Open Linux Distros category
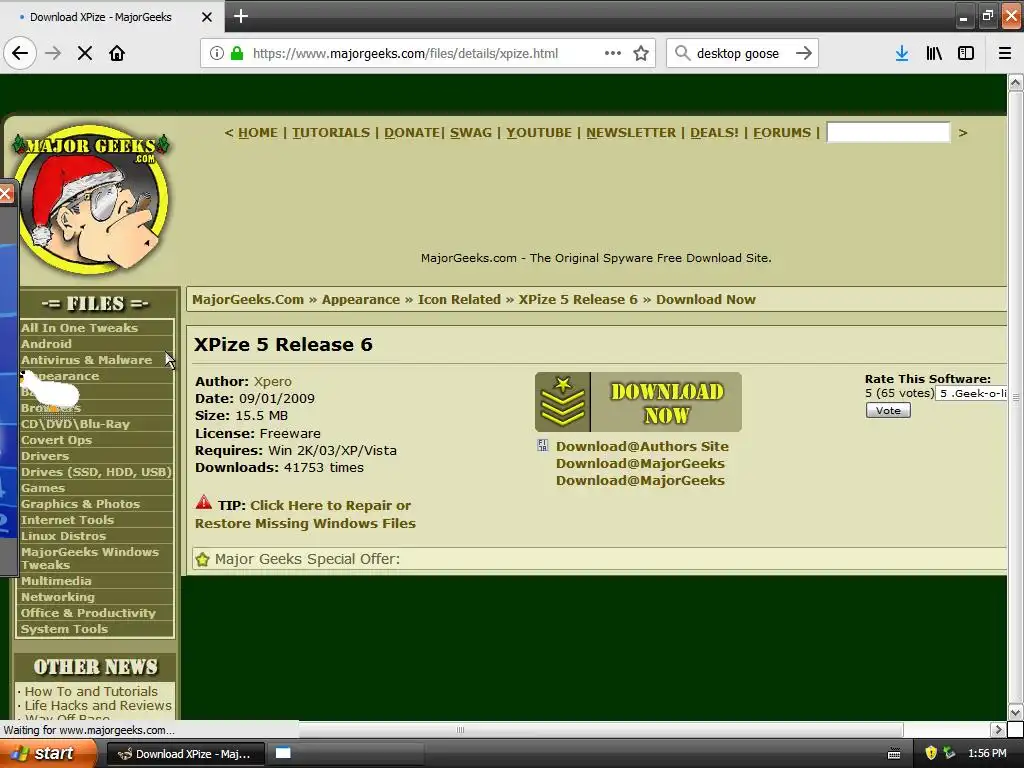The width and height of the screenshot is (1024, 768). pos(63,536)
